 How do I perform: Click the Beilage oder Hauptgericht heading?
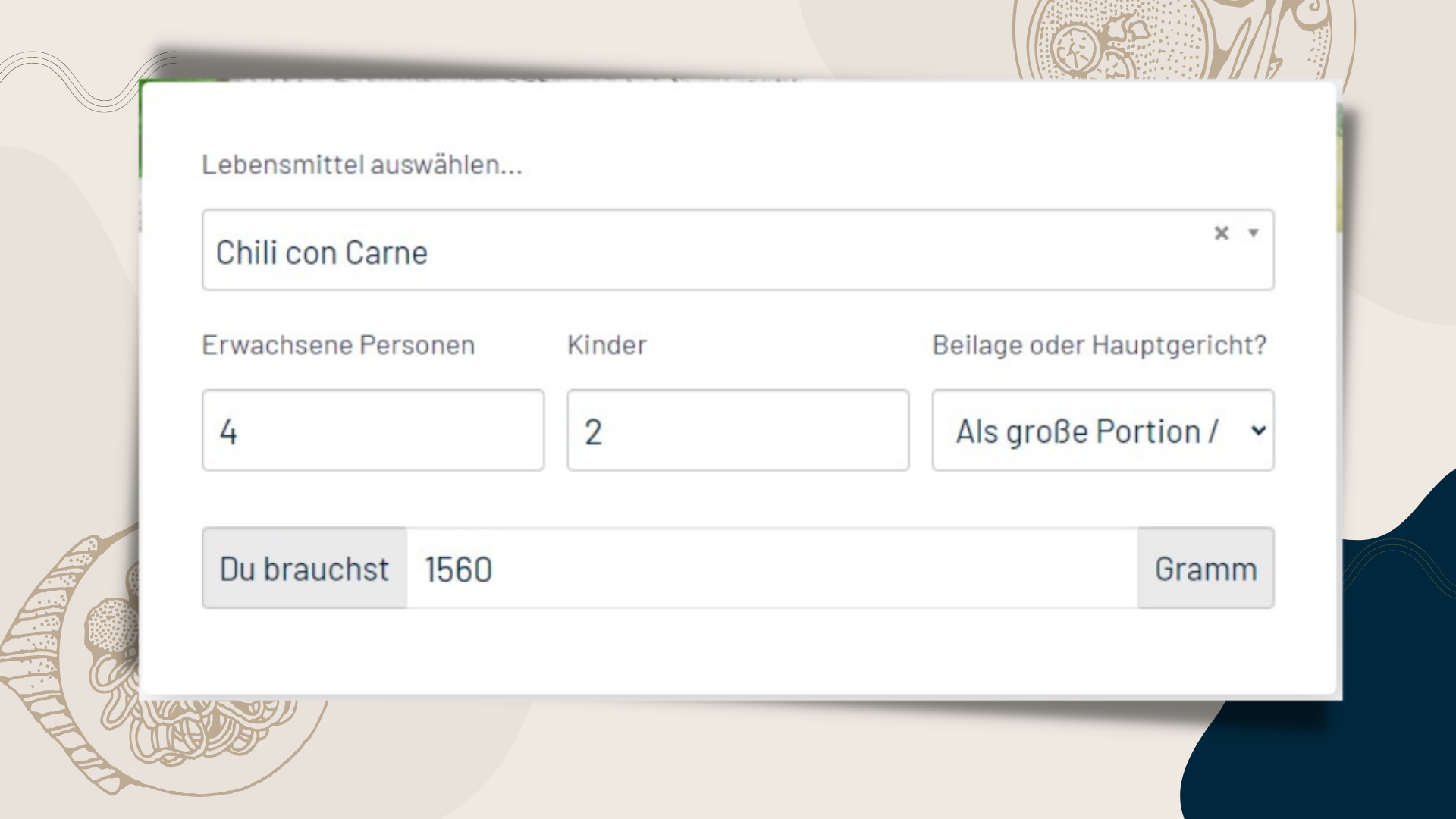[x=1100, y=345]
